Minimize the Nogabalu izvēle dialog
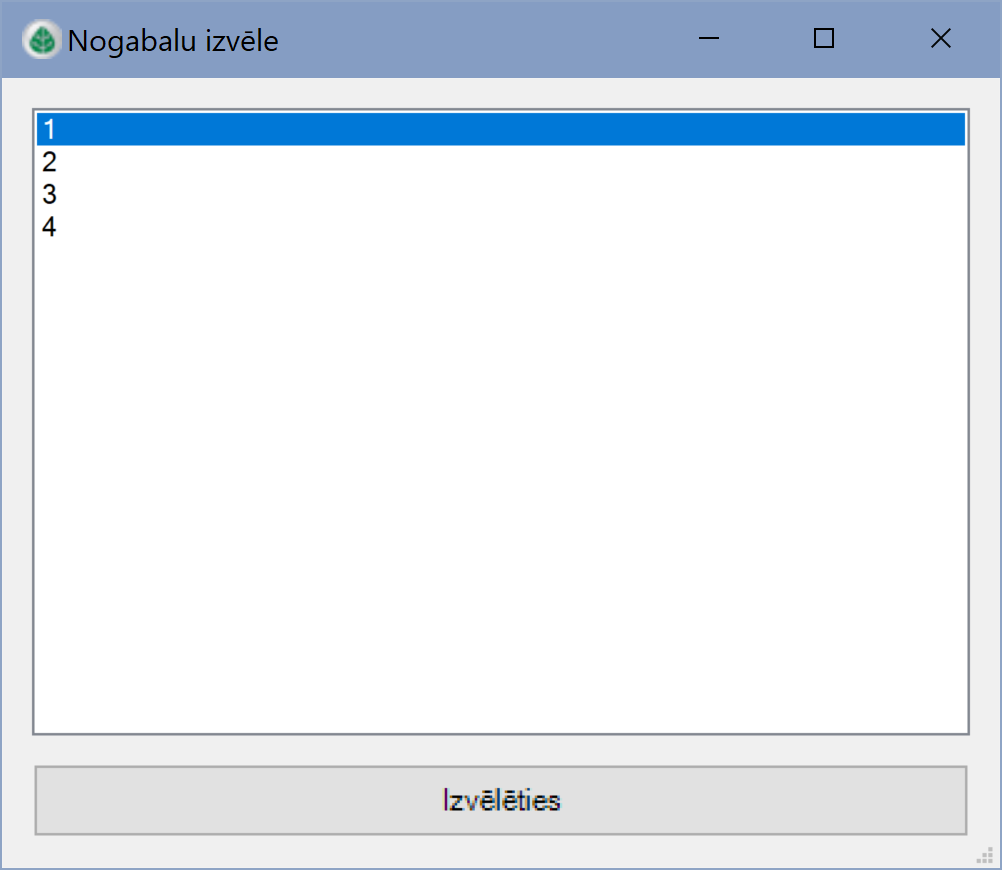The height and width of the screenshot is (870, 1002). click(x=709, y=38)
